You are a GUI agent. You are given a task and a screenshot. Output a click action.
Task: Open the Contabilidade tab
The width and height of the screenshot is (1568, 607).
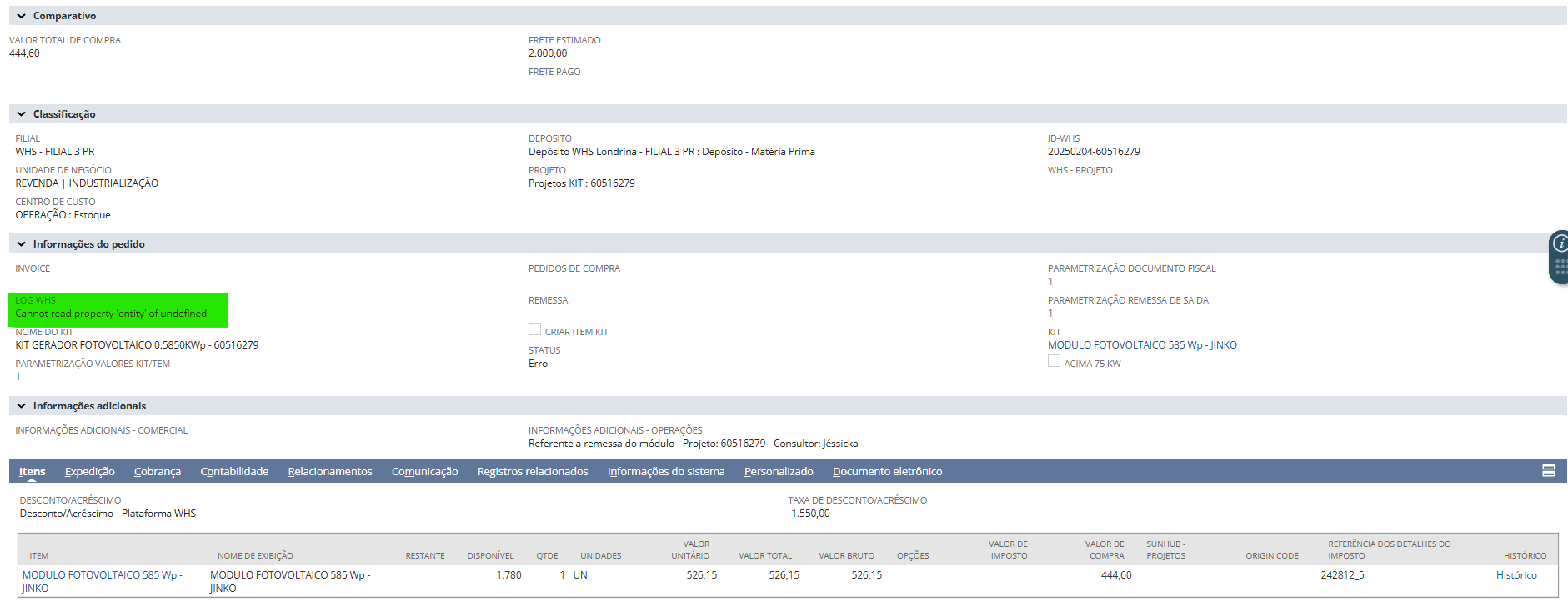coord(234,472)
